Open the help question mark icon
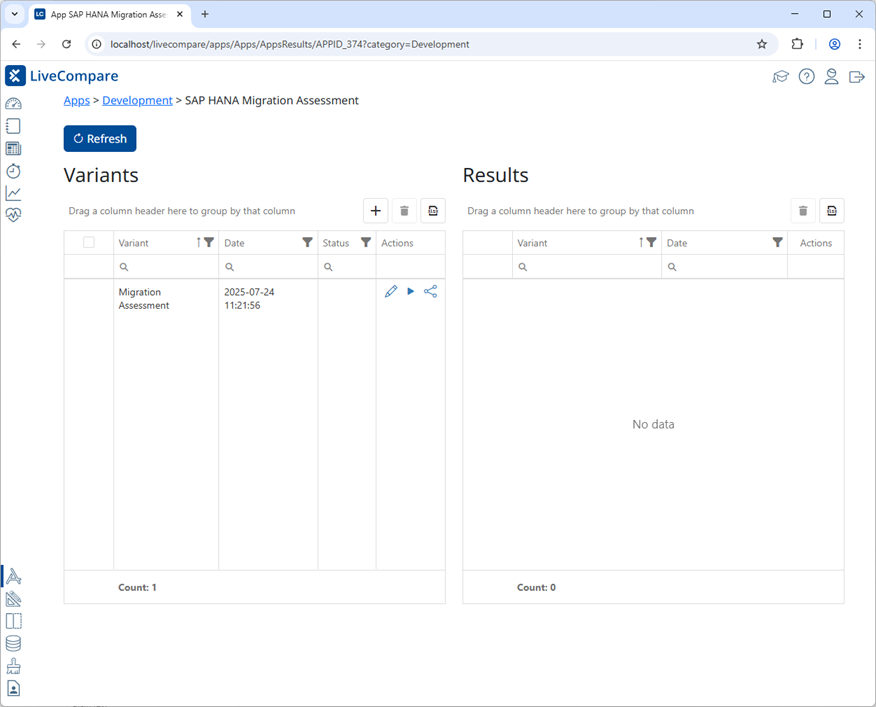 [806, 77]
